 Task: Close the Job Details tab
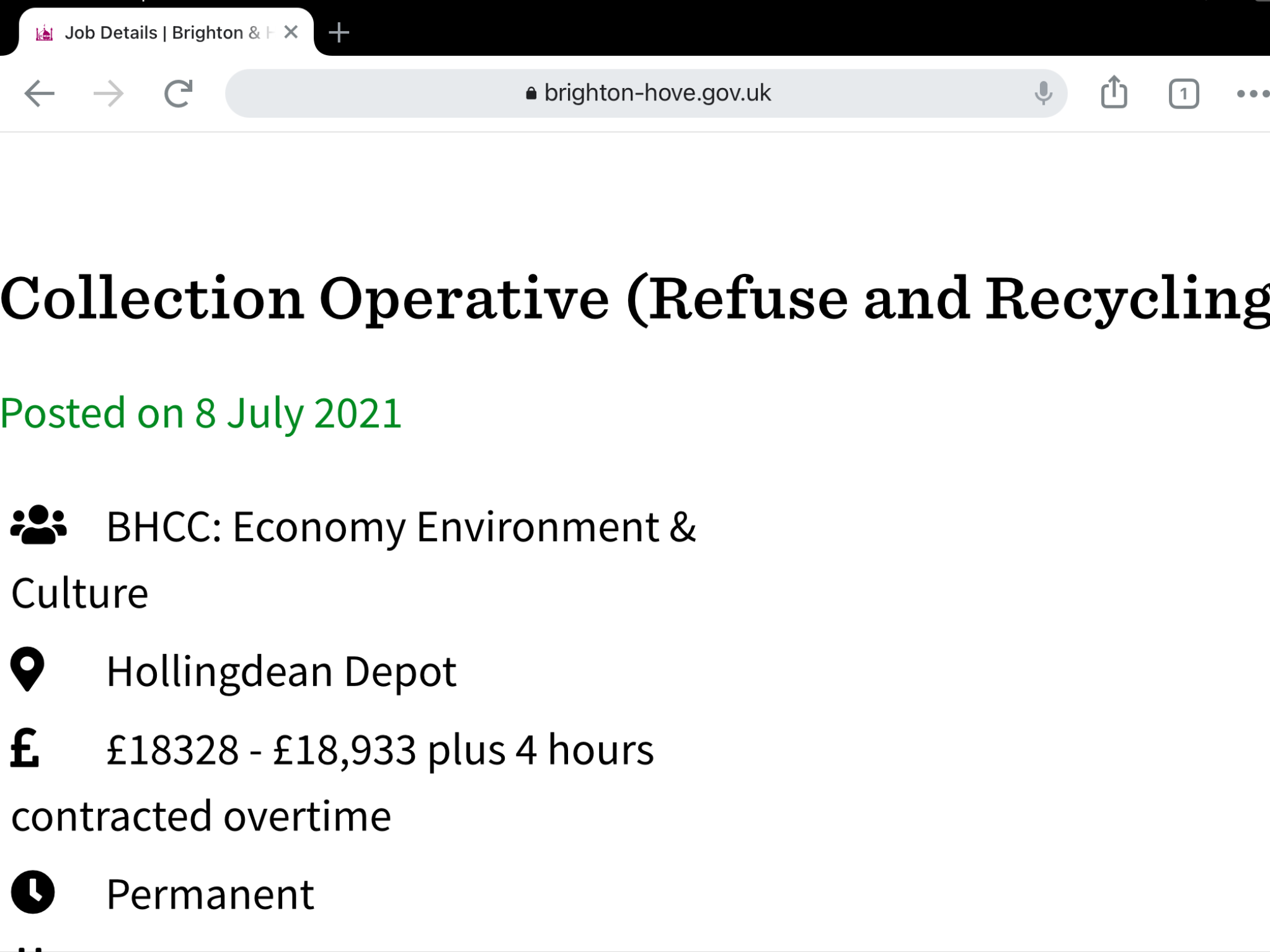(291, 32)
